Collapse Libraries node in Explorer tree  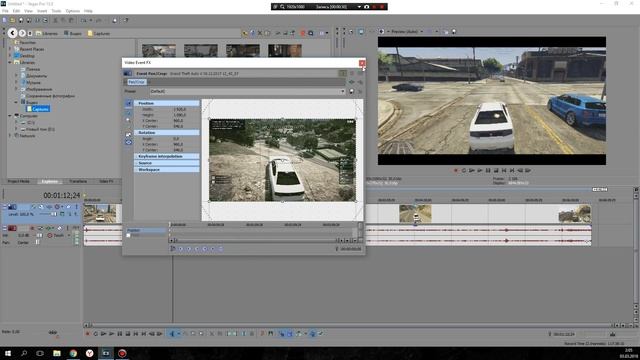click(x=10, y=62)
